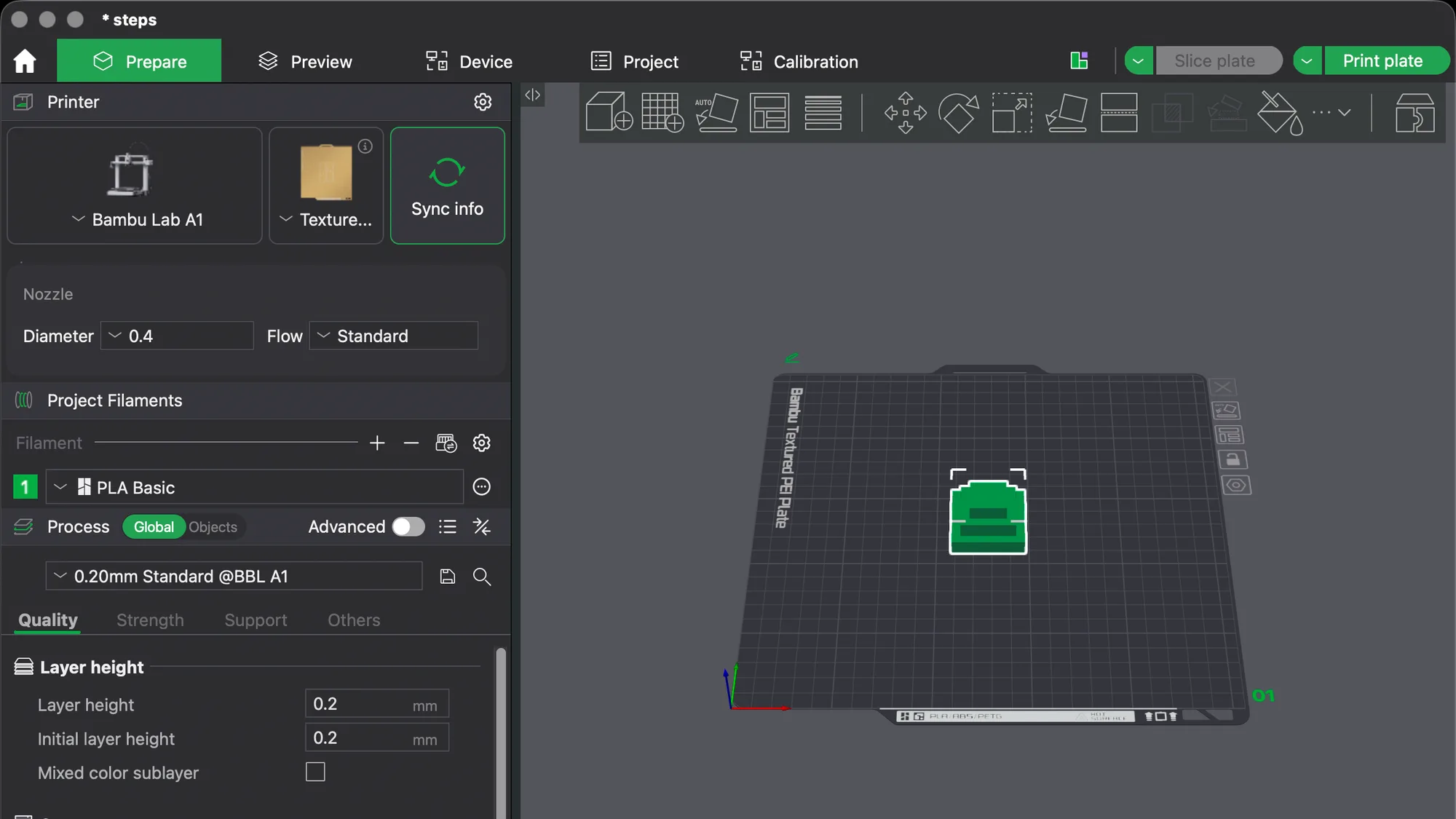
Task: Switch process scope to Objects
Action: point(213,527)
